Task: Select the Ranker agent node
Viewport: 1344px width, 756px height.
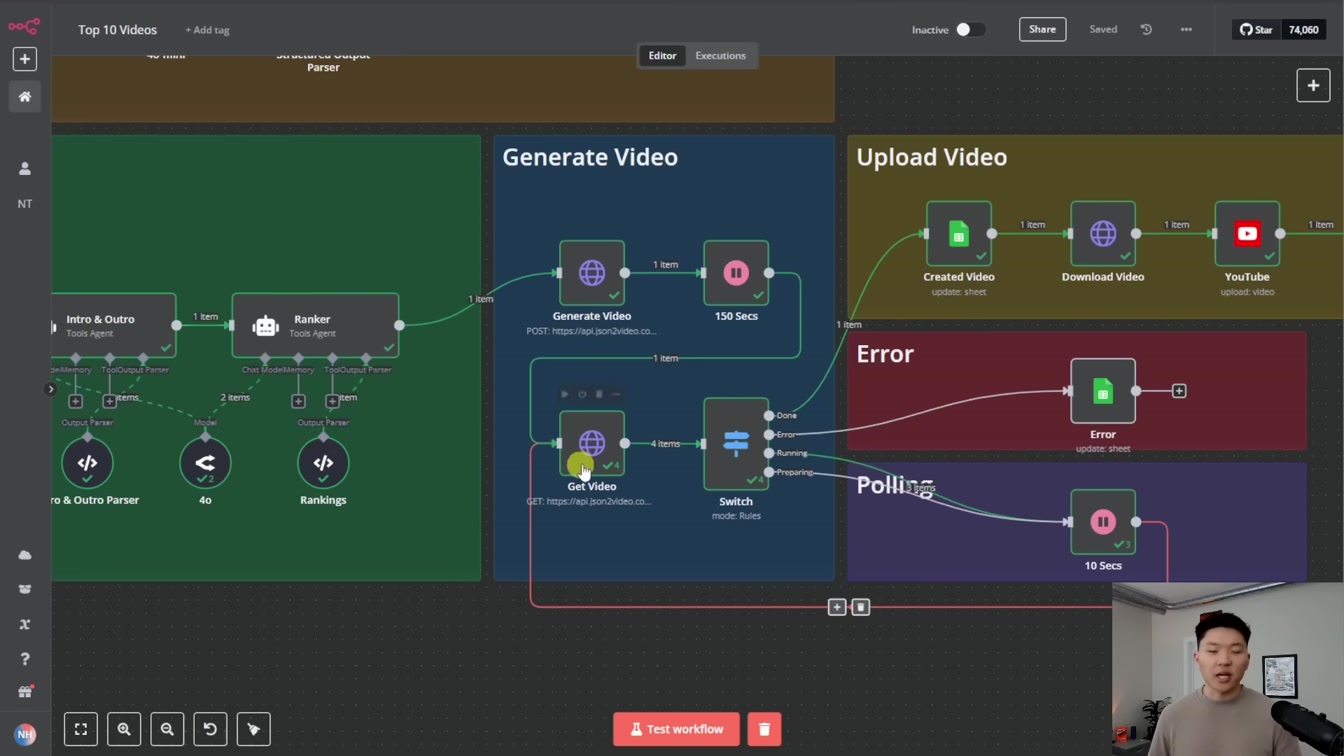Action: pyautogui.click(x=315, y=325)
